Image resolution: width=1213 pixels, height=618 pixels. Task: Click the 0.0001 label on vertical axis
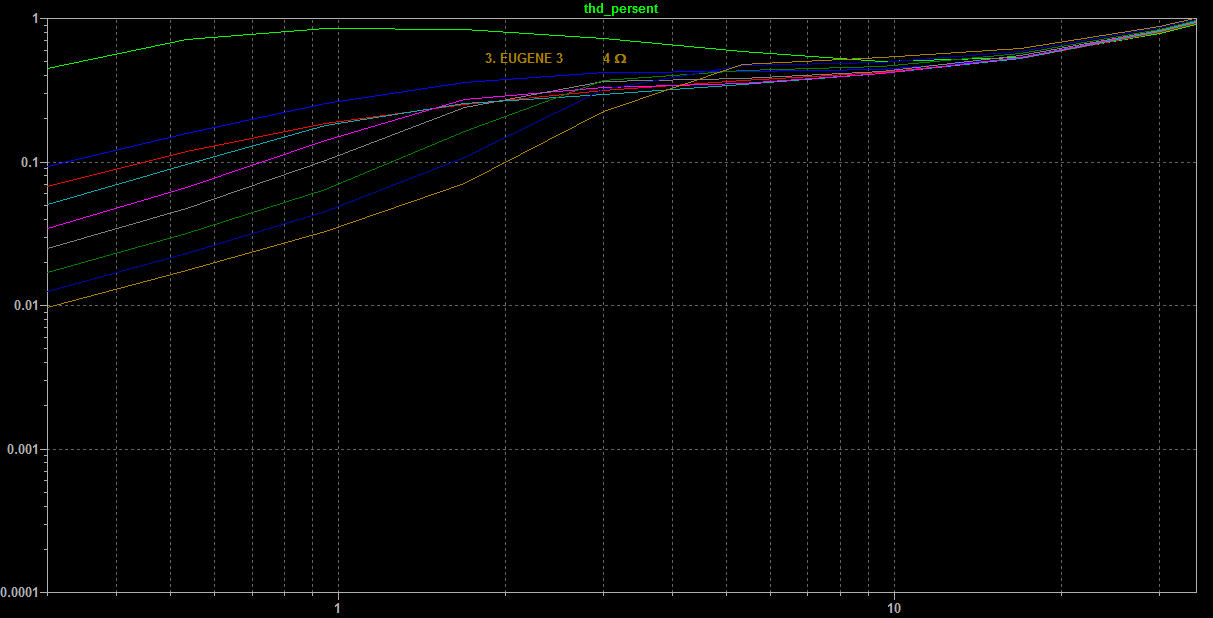click(18, 593)
